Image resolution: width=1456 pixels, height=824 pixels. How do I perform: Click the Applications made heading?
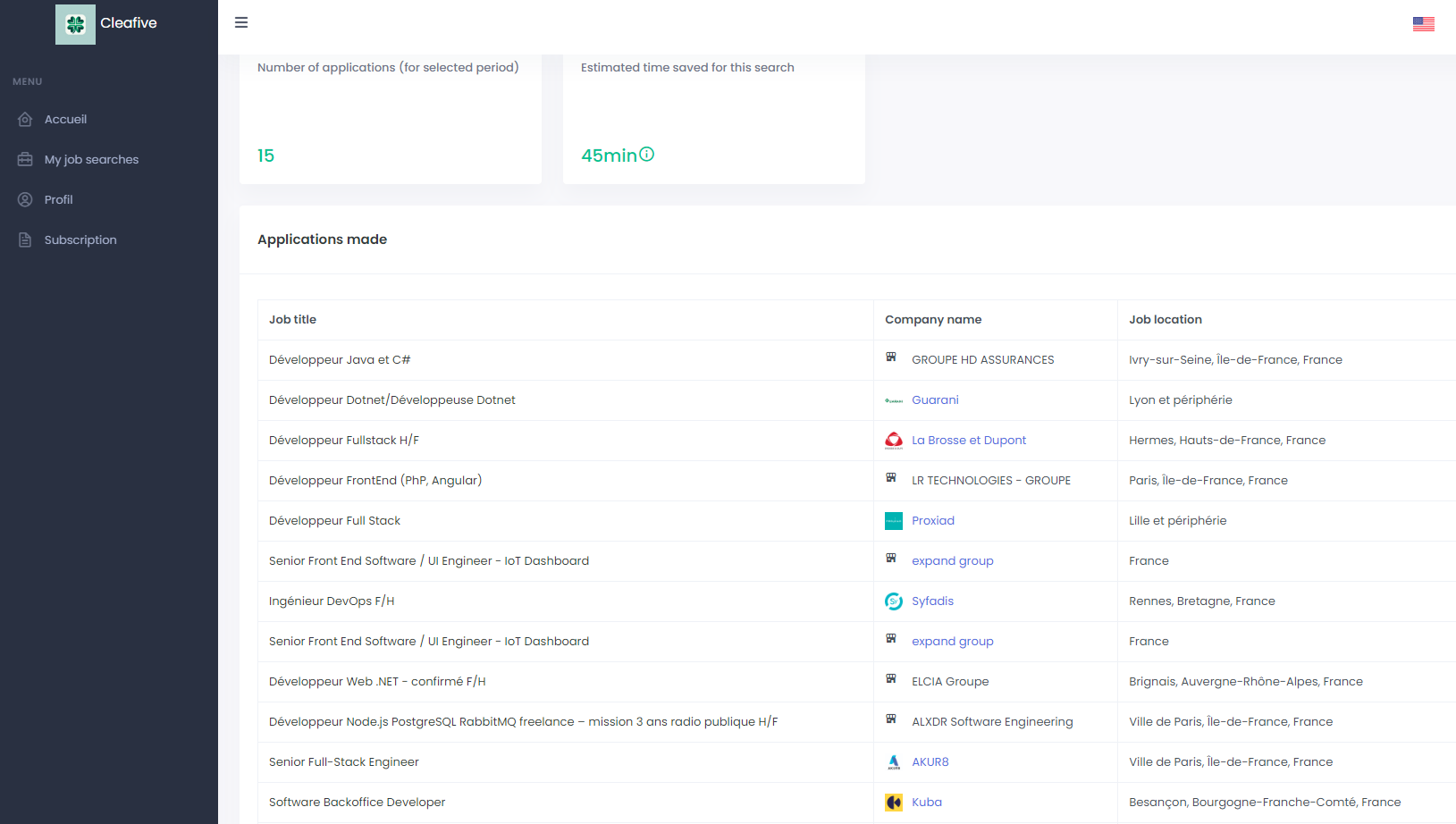coord(322,240)
